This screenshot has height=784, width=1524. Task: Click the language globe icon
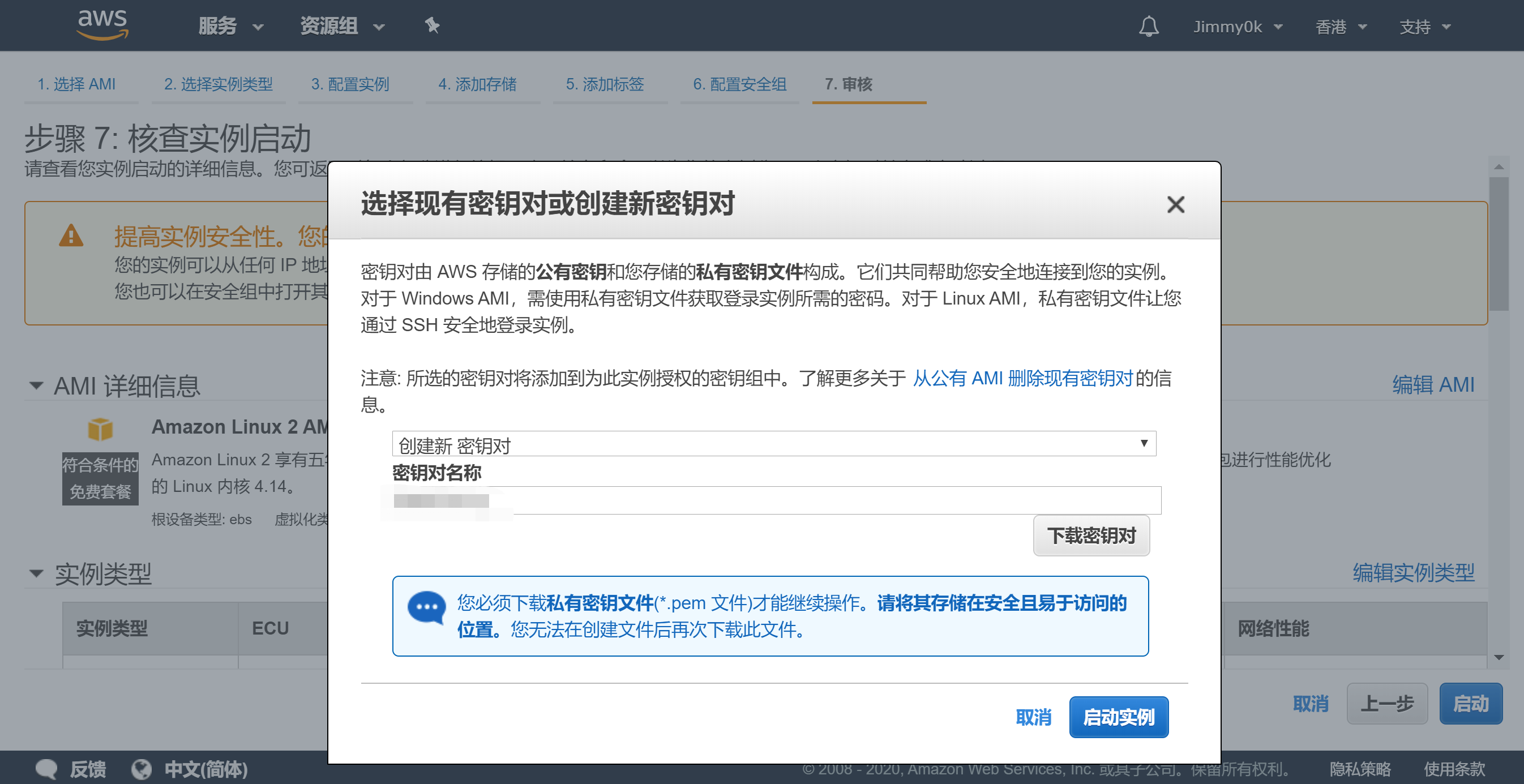point(142,769)
